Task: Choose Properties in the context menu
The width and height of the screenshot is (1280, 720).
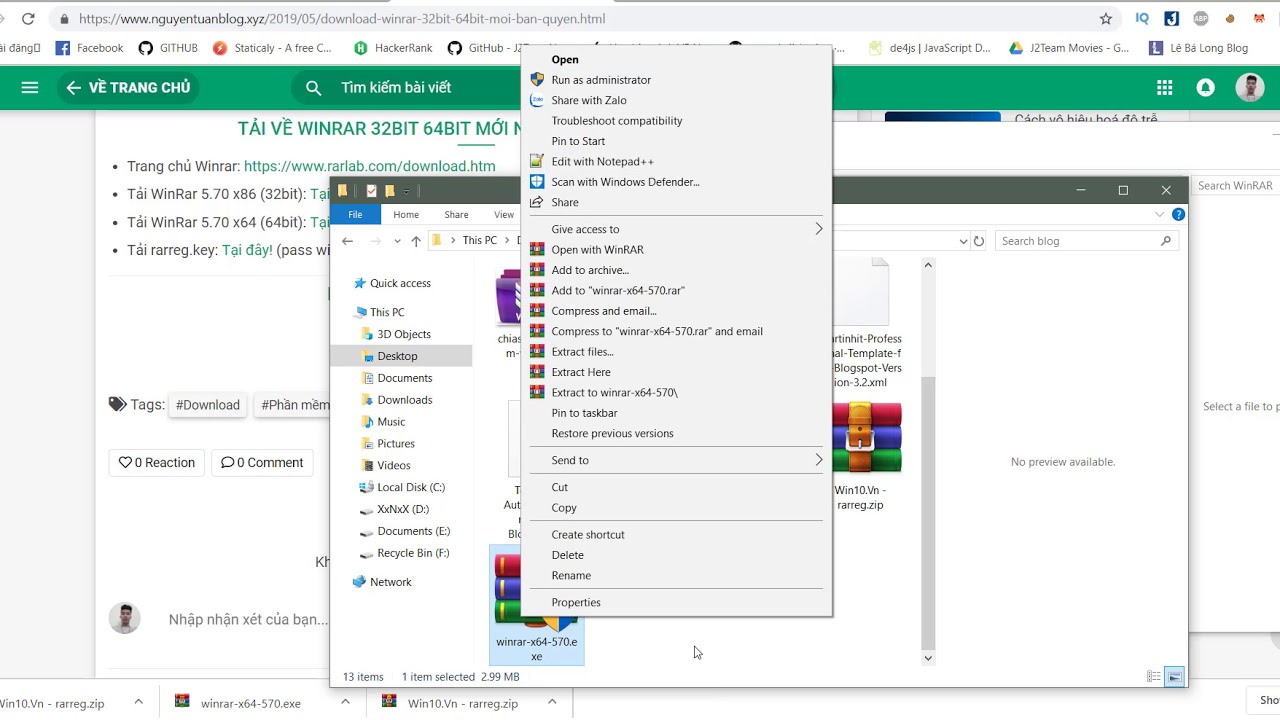Action: point(576,603)
